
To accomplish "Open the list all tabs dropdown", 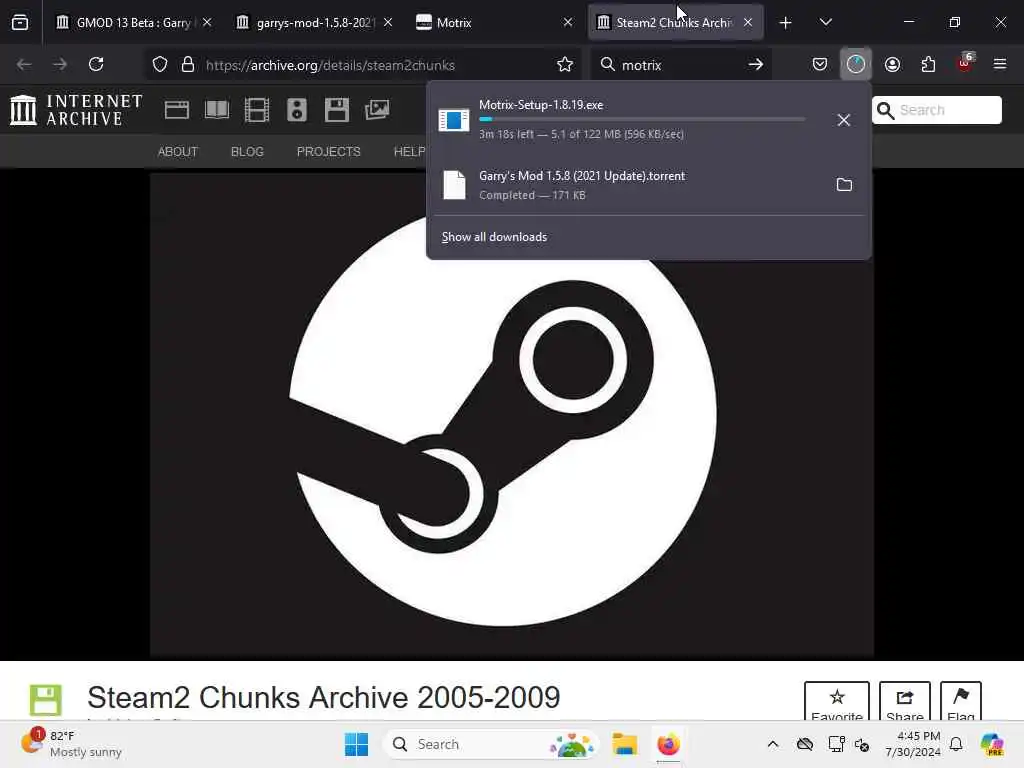I will [x=825, y=23].
